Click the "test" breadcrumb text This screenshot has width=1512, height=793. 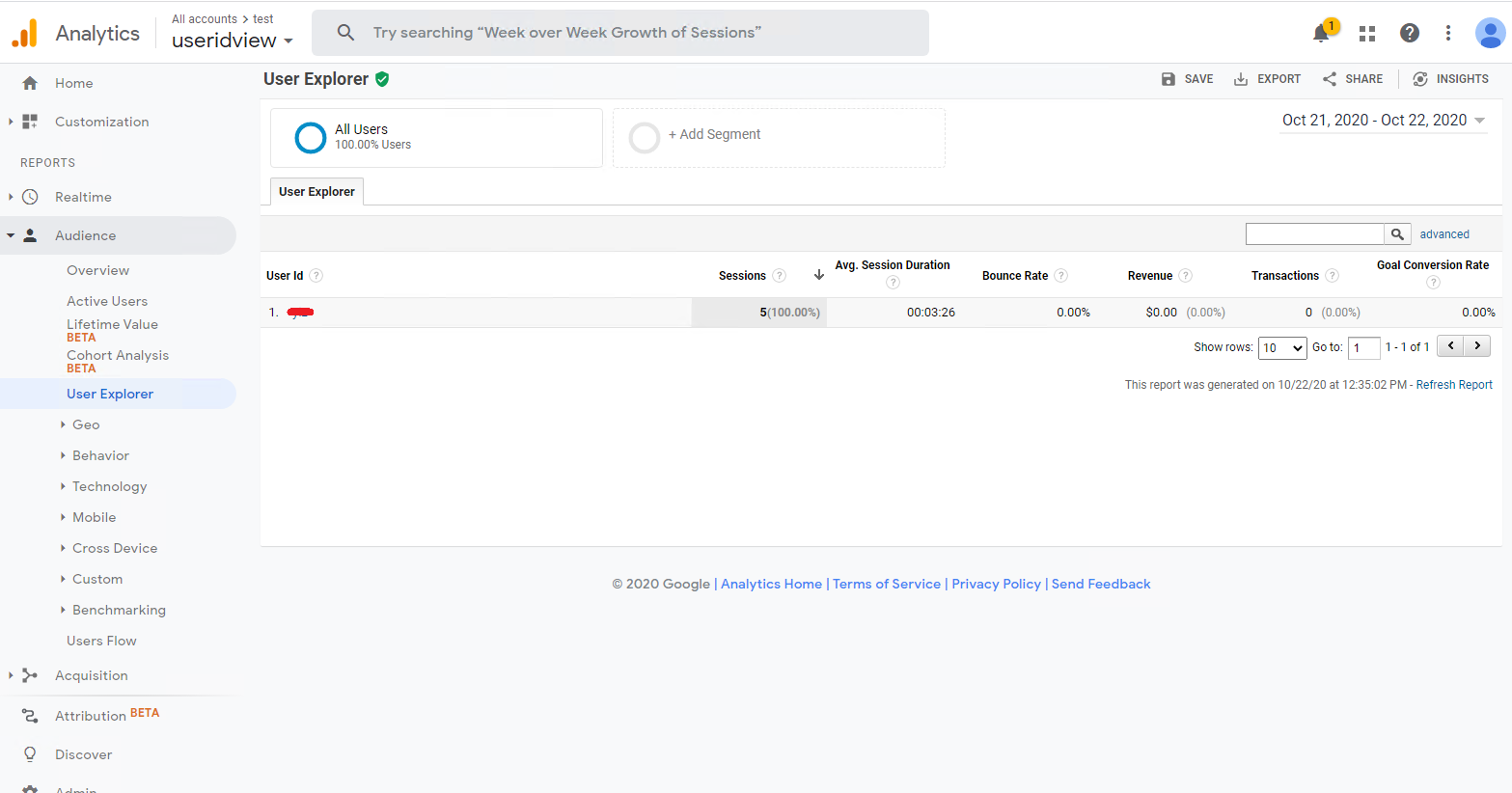(x=263, y=19)
